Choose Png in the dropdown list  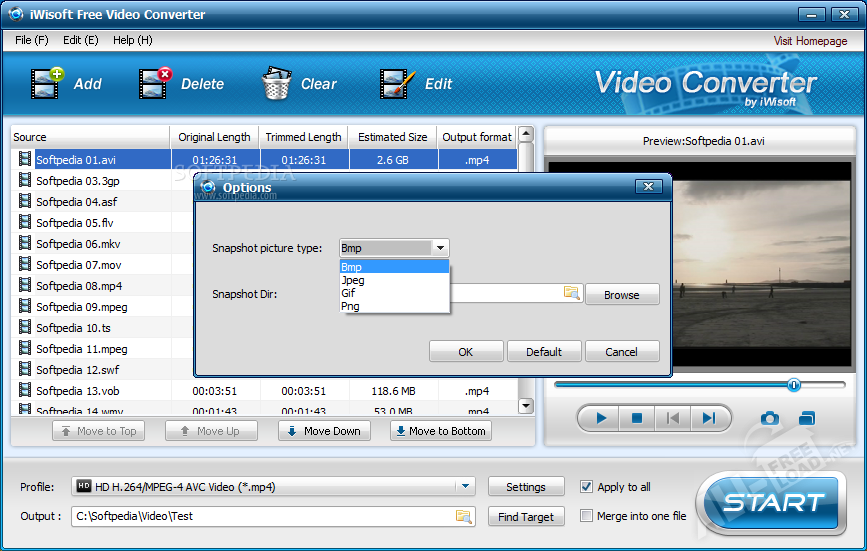click(350, 306)
